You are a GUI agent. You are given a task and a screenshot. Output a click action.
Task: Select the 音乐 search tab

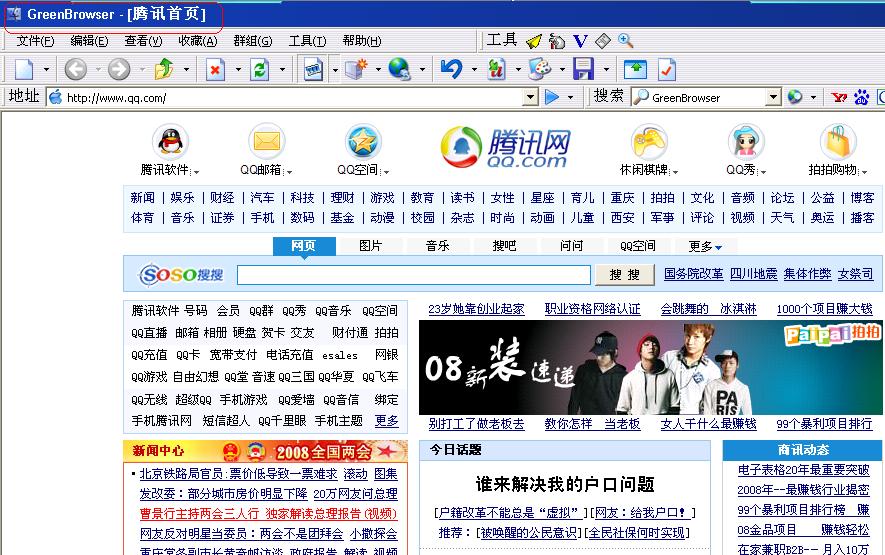coord(437,246)
